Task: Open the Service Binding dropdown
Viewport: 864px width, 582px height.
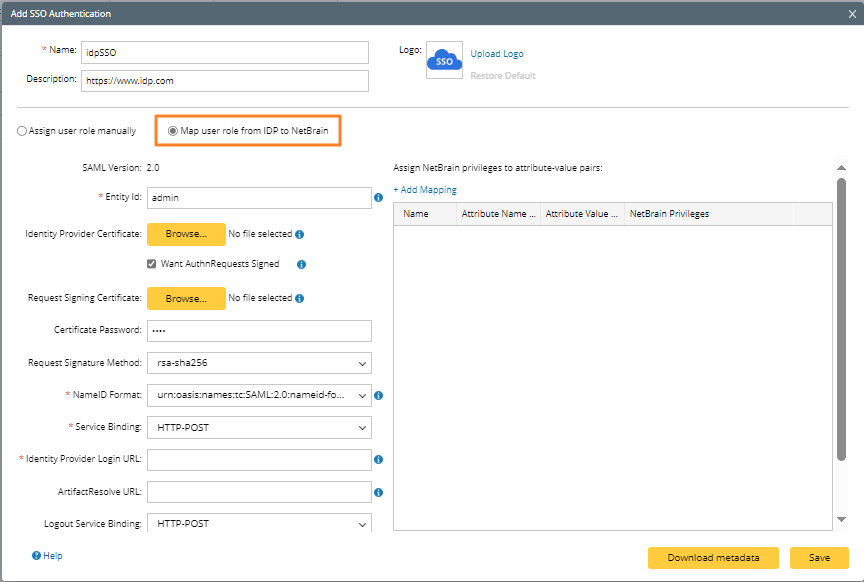Action: [x=259, y=428]
